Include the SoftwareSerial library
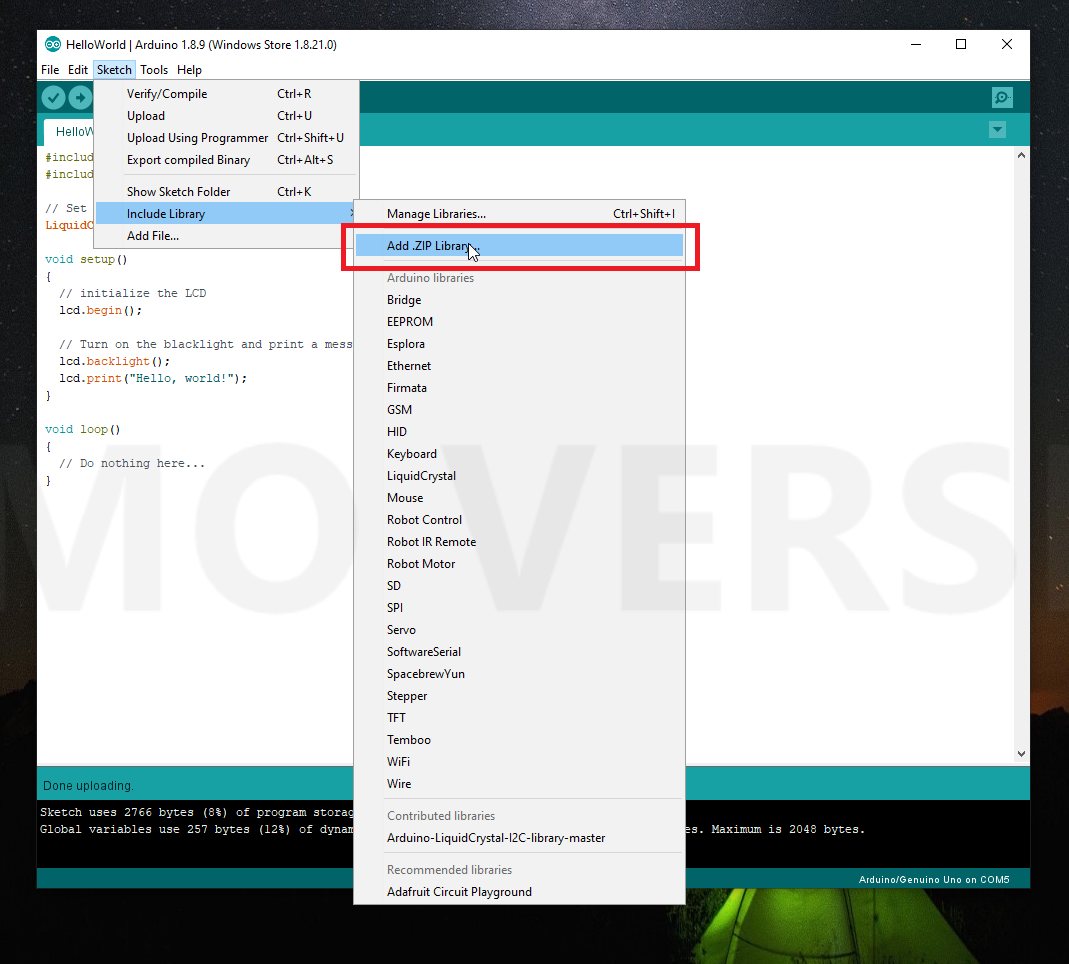This screenshot has height=964, width=1069. pos(519,652)
